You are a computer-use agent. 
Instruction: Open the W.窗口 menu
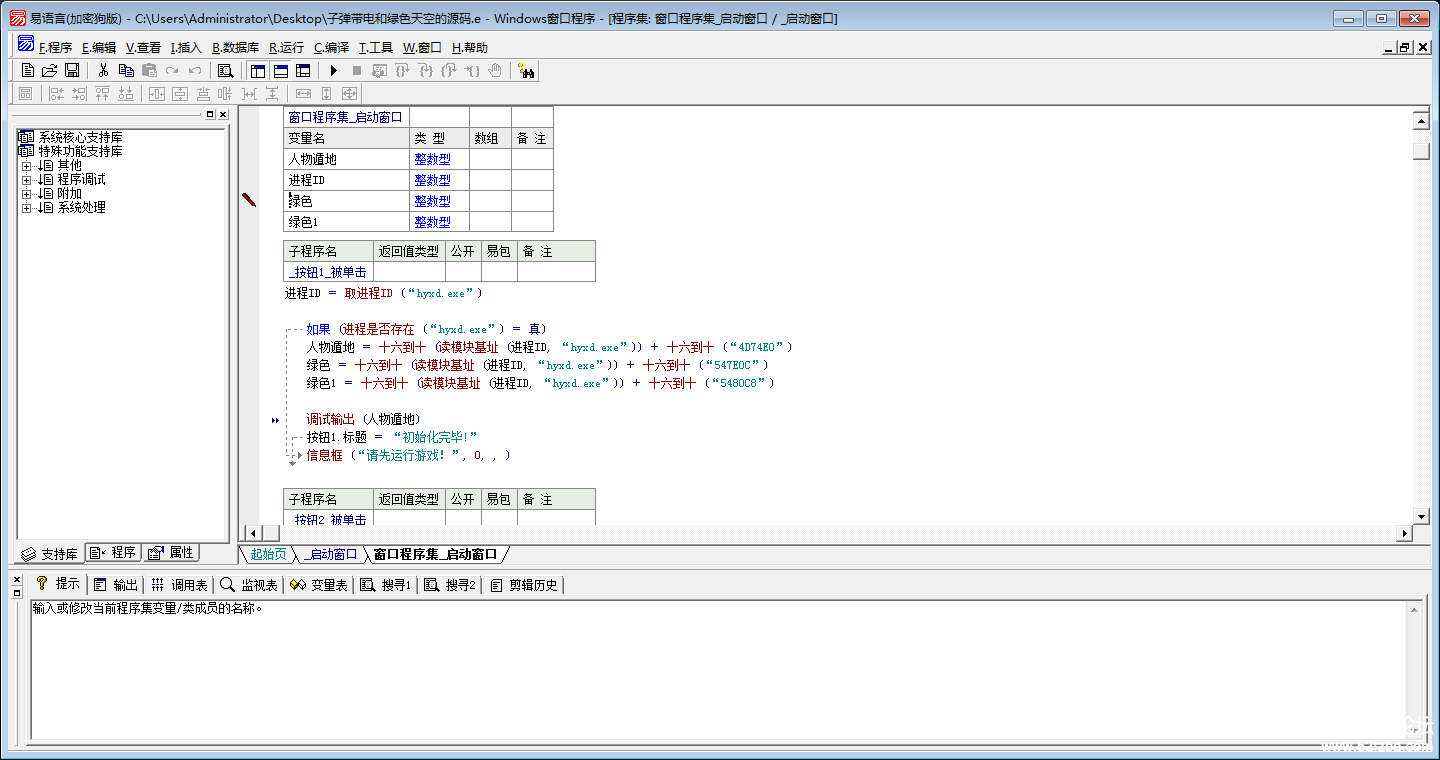pos(422,47)
